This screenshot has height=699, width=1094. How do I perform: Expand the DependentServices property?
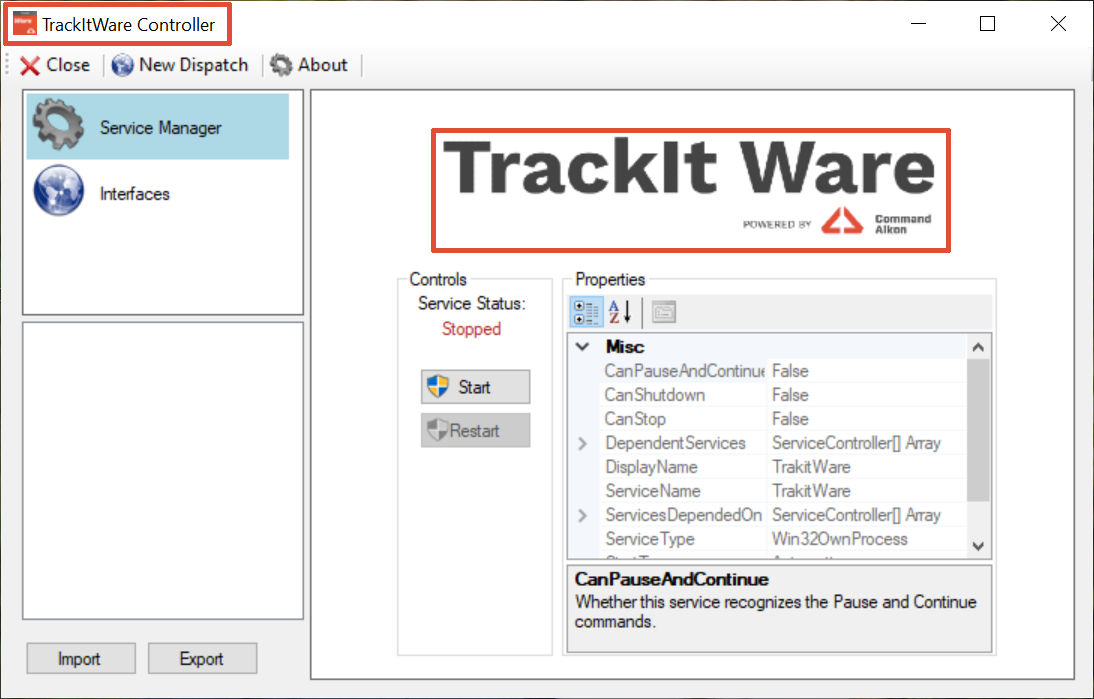[583, 443]
